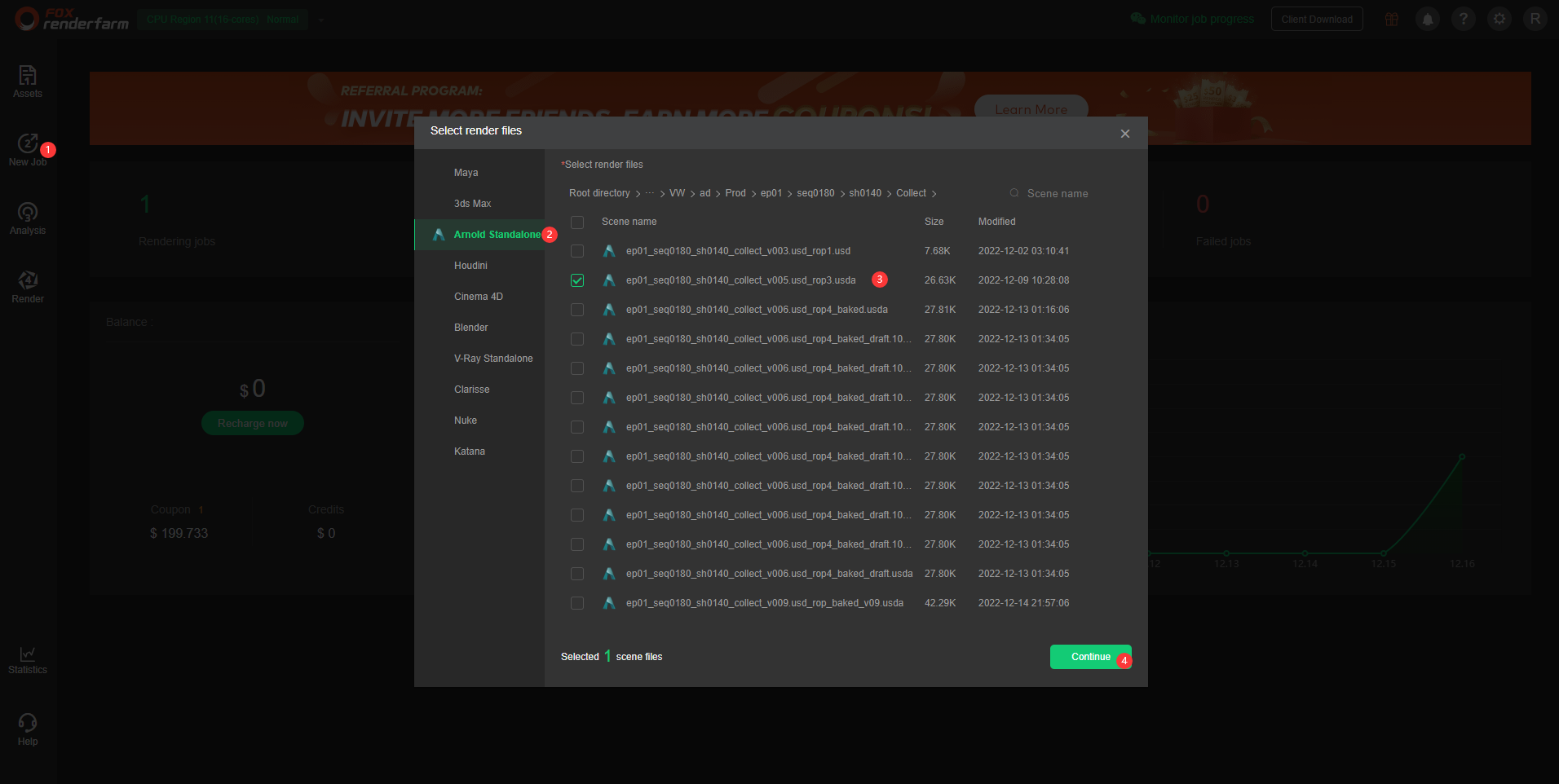The image size is (1559, 784).
Task: Click the Arnold icon beside the v009 file
Action: 609,603
